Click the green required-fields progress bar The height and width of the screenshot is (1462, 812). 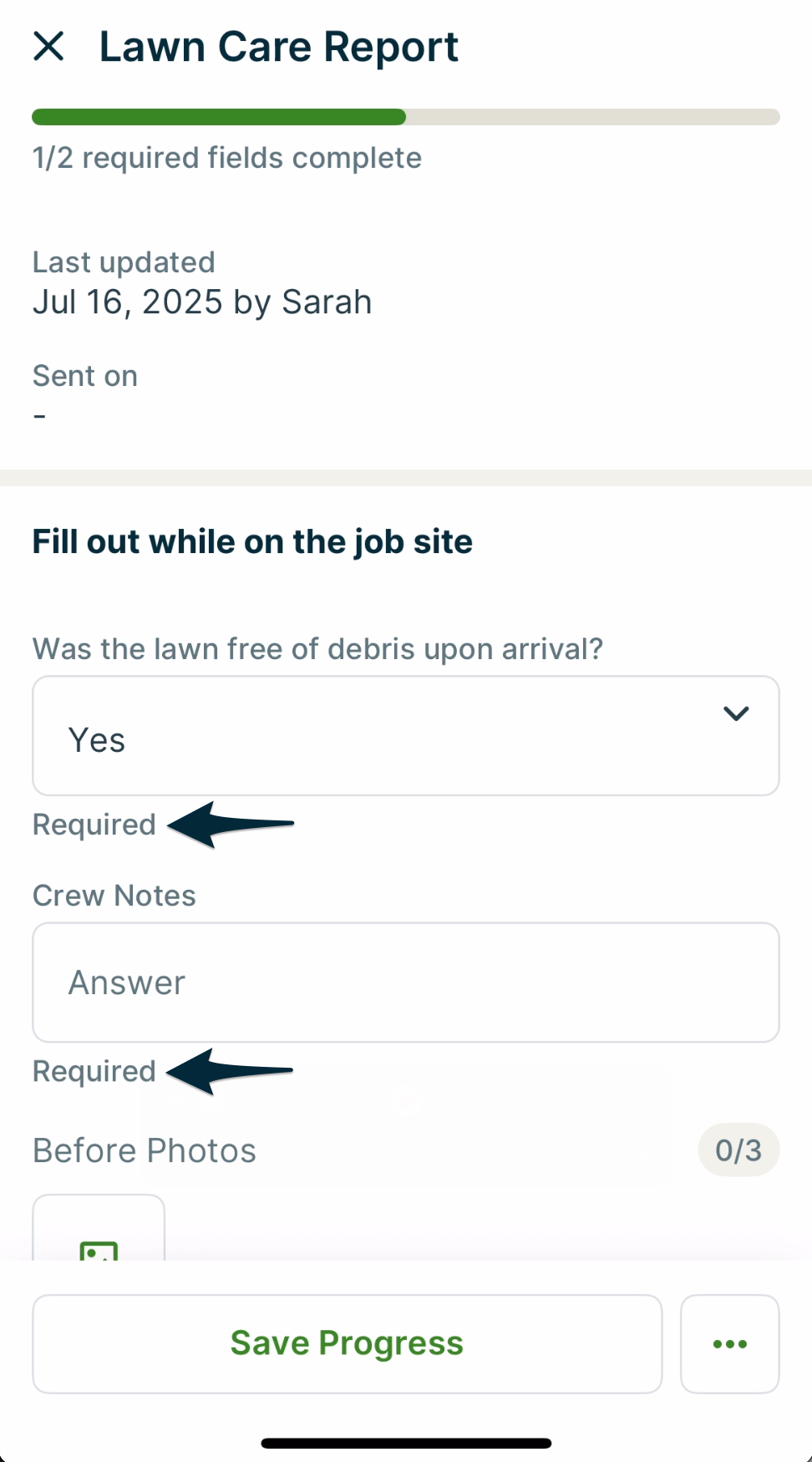coord(219,117)
